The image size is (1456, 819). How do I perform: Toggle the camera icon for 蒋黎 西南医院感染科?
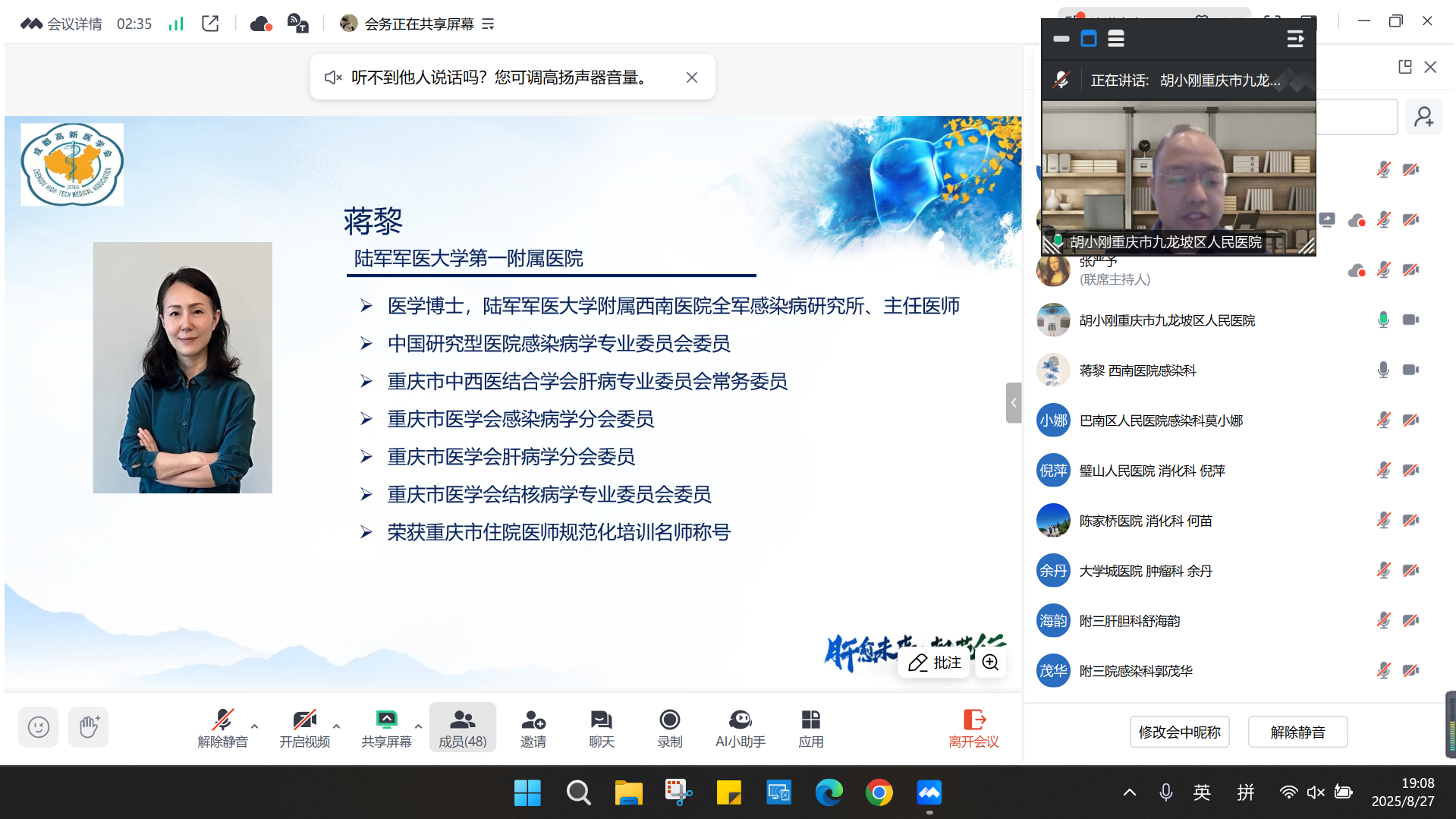tap(1410, 370)
